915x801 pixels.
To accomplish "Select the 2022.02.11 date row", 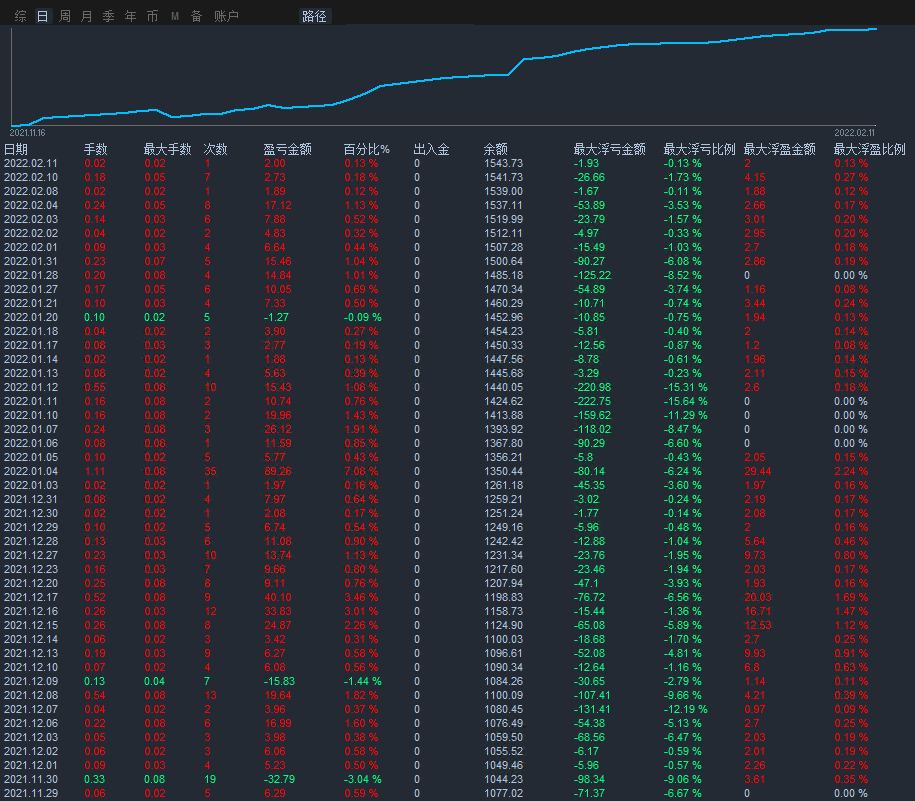I will tap(31, 163).
